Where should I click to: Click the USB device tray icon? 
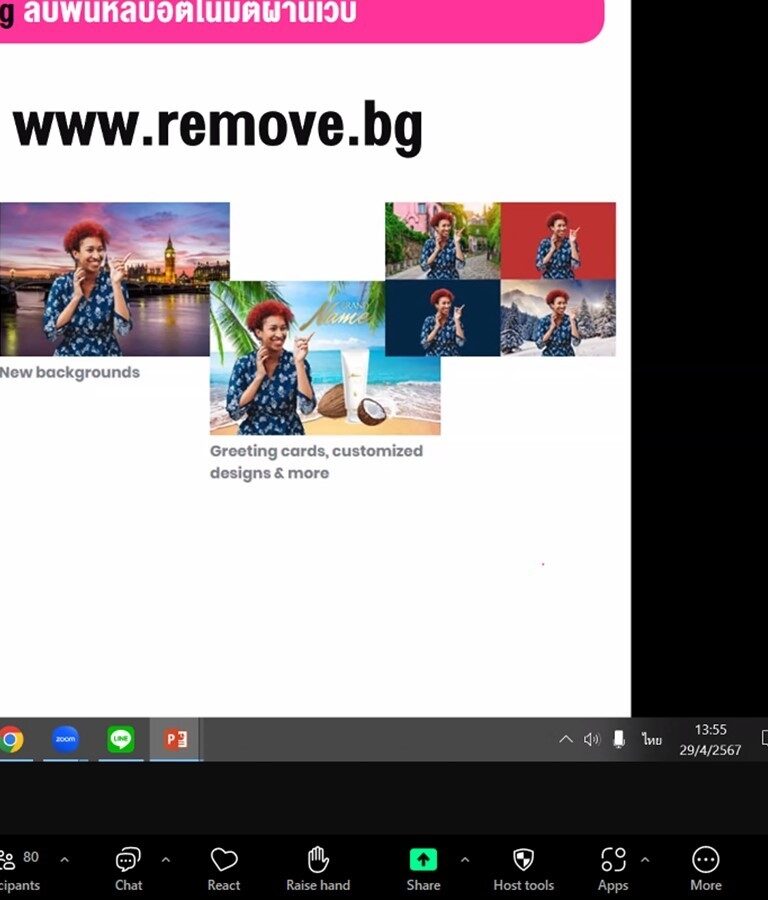tap(619, 739)
